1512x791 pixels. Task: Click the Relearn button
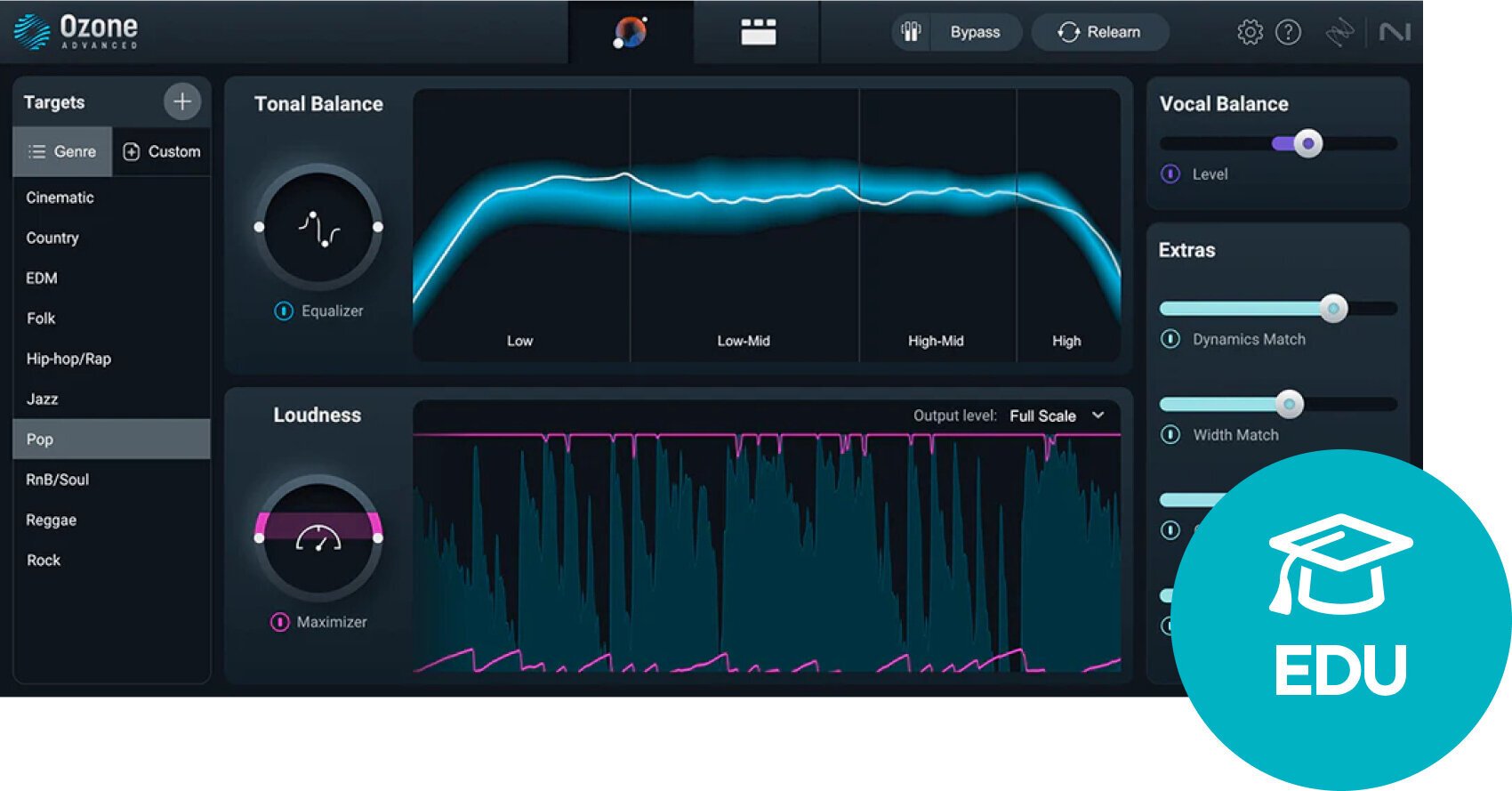tap(1099, 32)
